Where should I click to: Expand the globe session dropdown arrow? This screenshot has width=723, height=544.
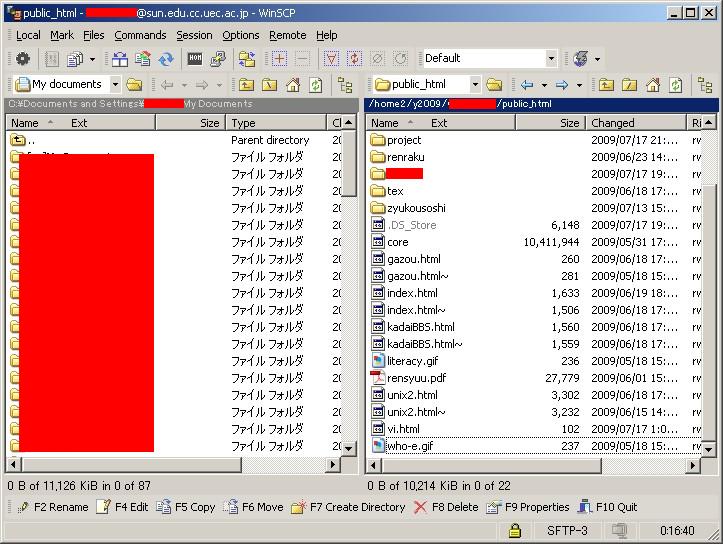click(x=598, y=59)
